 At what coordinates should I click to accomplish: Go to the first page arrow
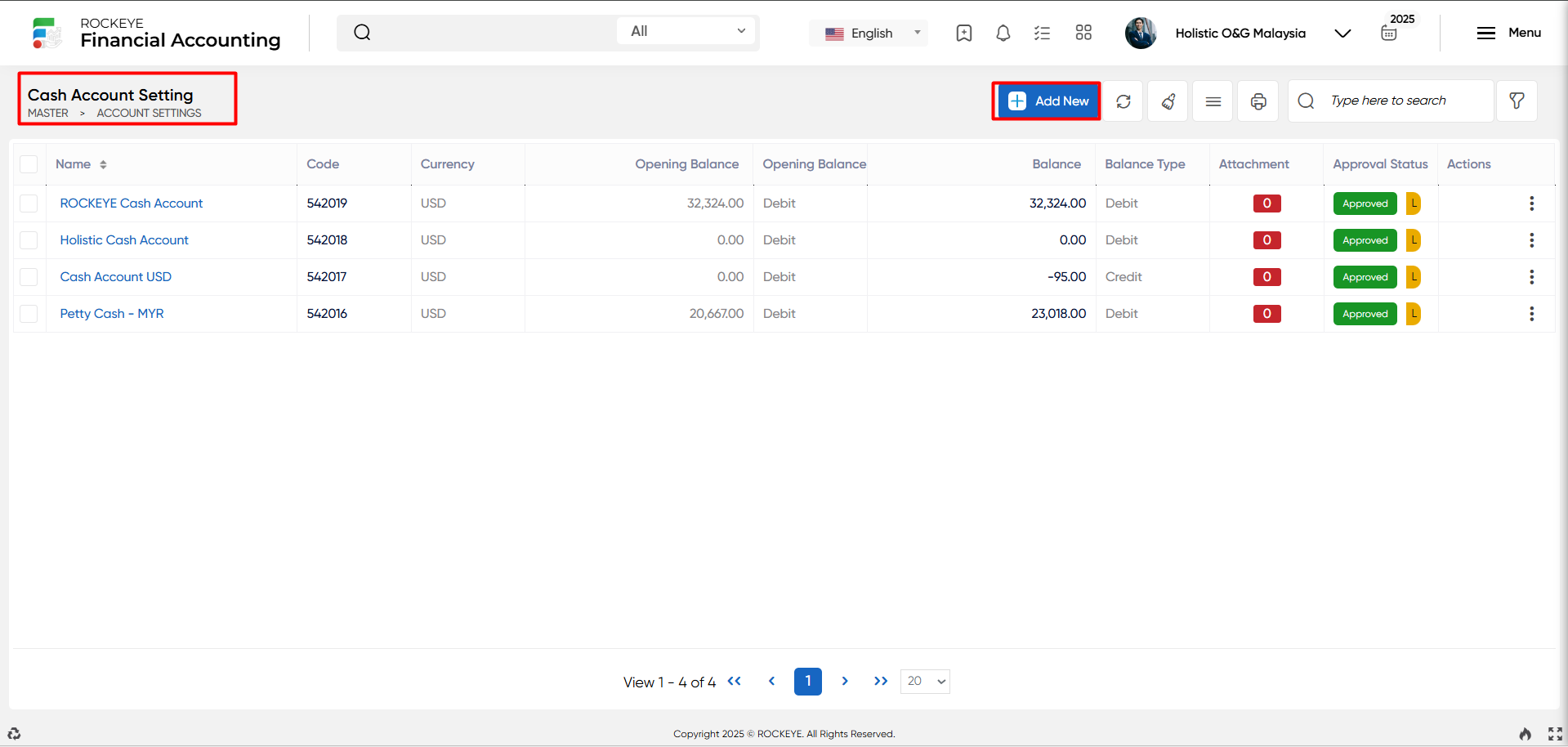(735, 681)
